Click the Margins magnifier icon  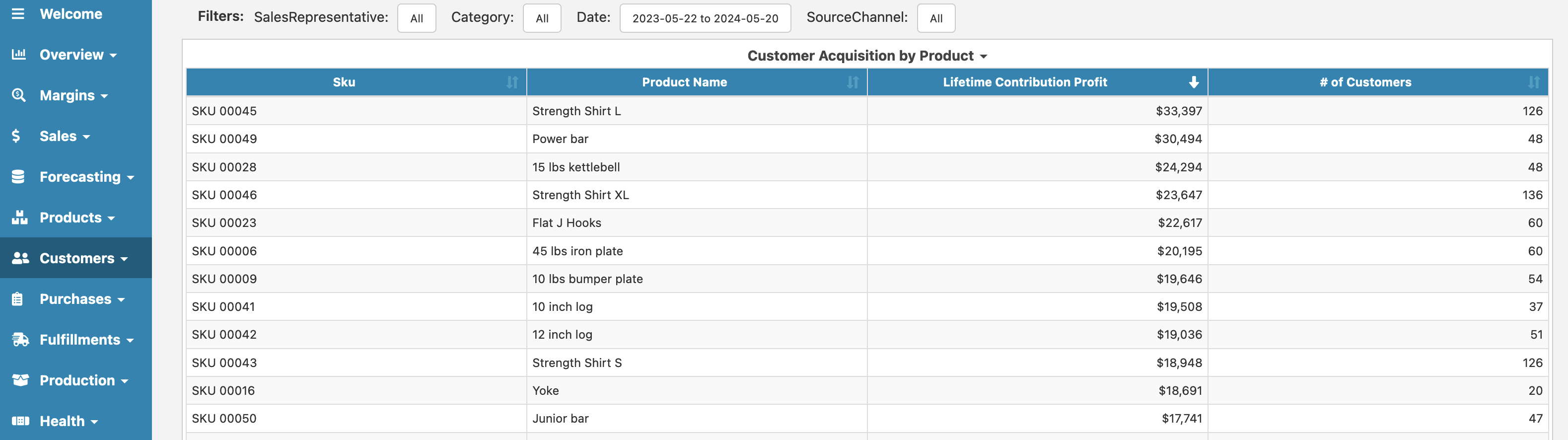[x=19, y=95]
